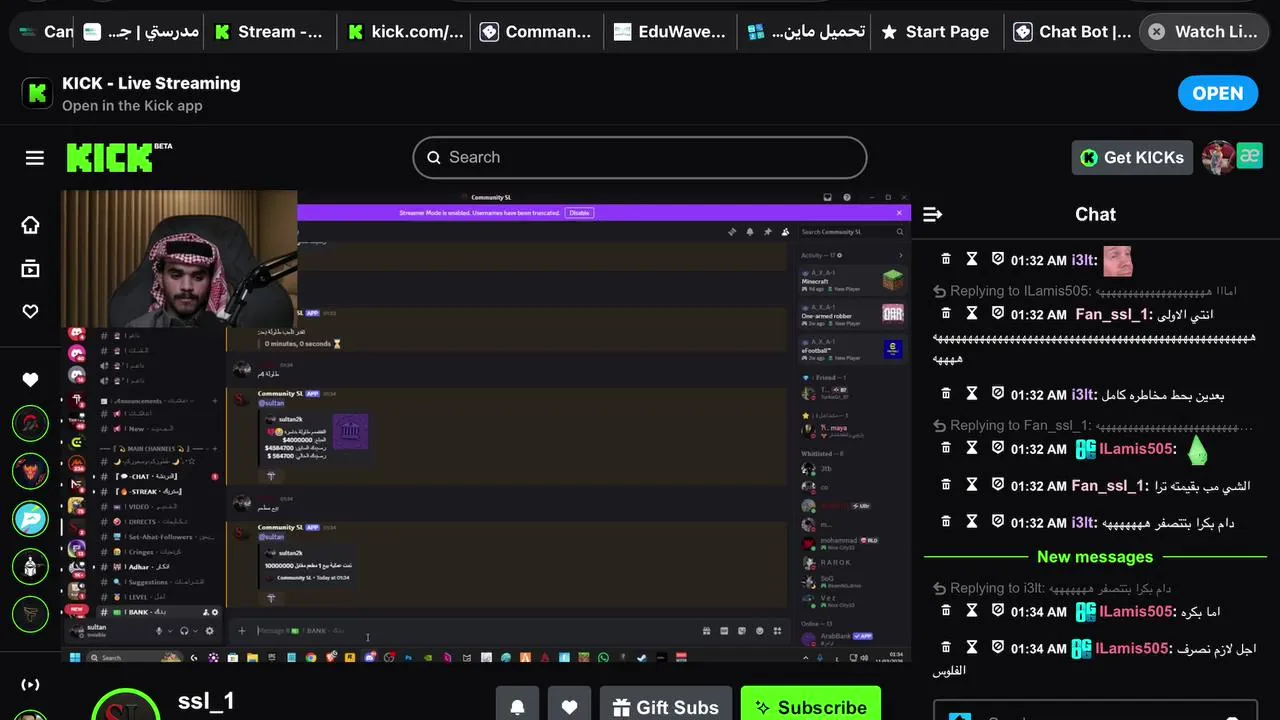Click the Gift Subs button
The image size is (1280, 720).
click(x=666, y=707)
